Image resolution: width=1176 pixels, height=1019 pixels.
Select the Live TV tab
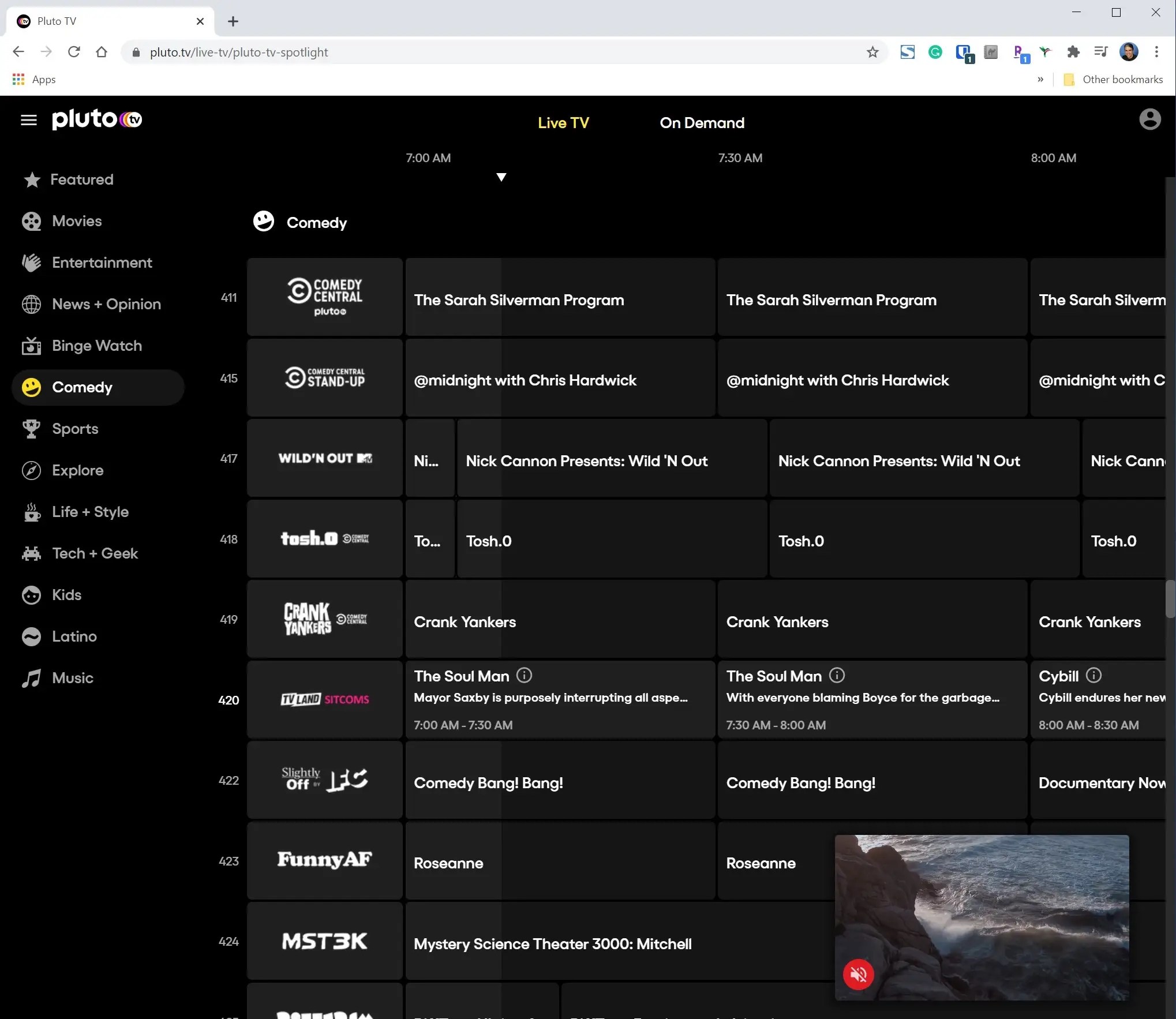(x=563, y=123)
